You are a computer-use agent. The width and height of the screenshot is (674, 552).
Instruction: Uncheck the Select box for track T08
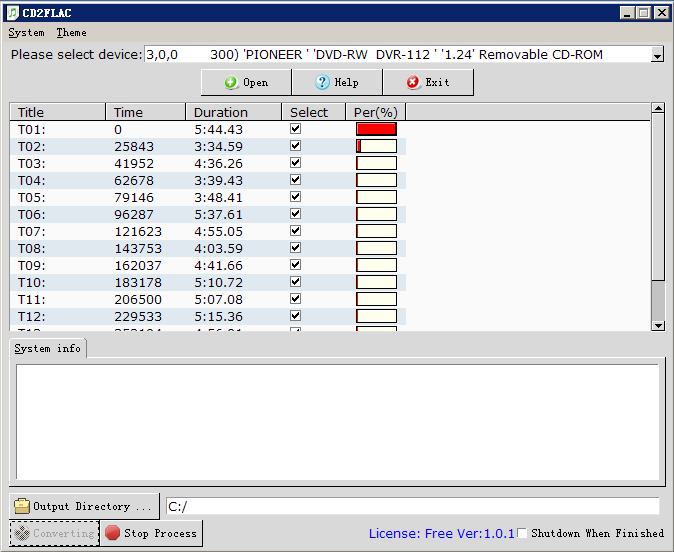click(295, 248)
